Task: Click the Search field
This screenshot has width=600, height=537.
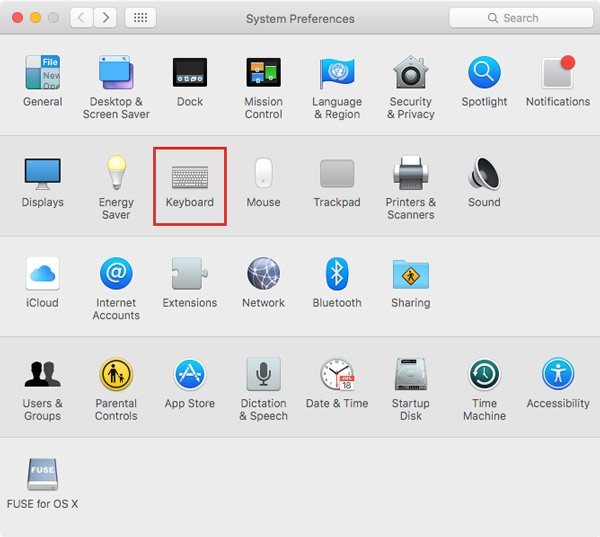Action: (521, 18)
